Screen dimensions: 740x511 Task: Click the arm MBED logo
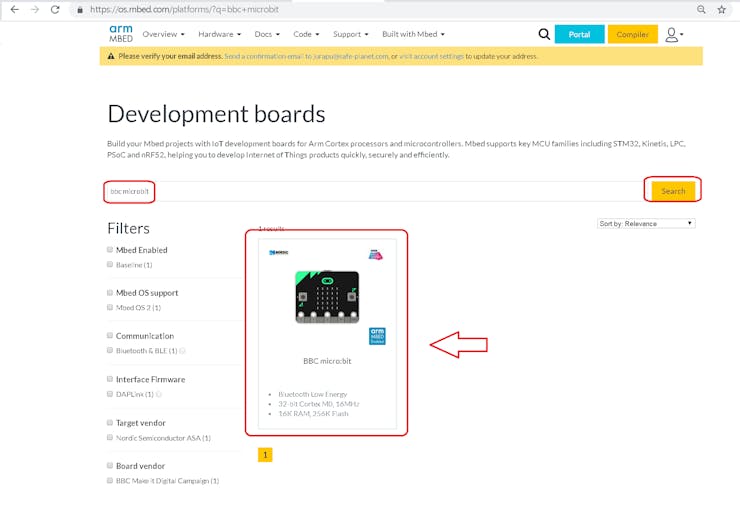point(121,34)
